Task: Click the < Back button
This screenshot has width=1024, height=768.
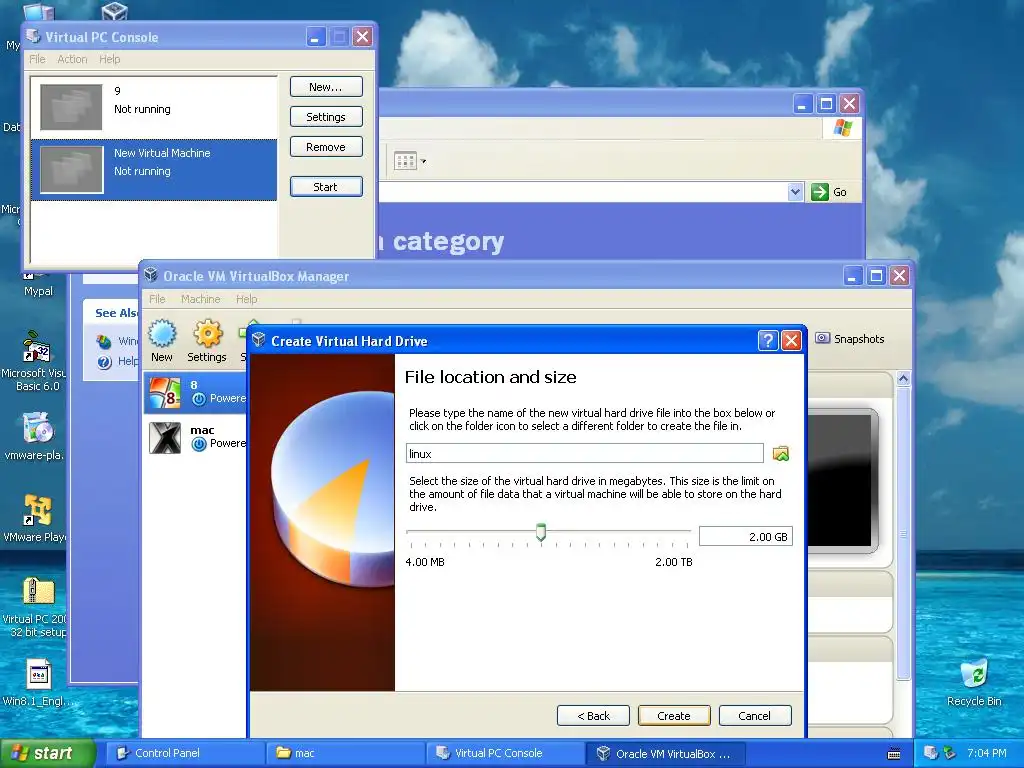Action: click(x=593, y=716)
